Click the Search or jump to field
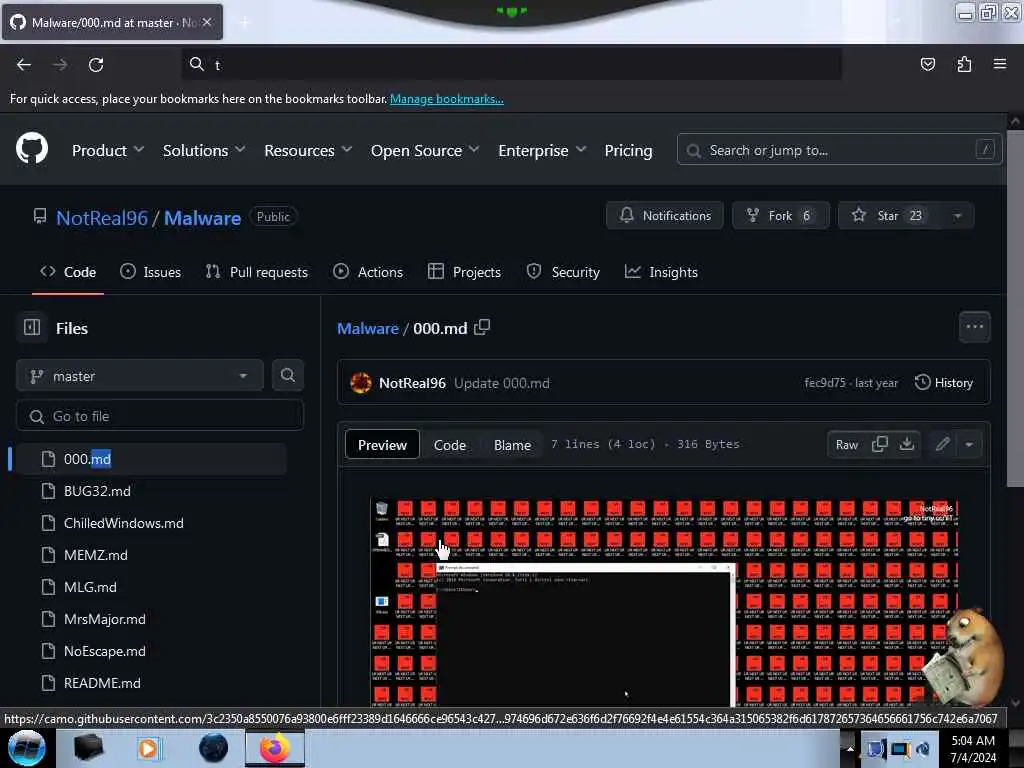Viewport: 1024px width, 768px height. [x=839, y=150]
